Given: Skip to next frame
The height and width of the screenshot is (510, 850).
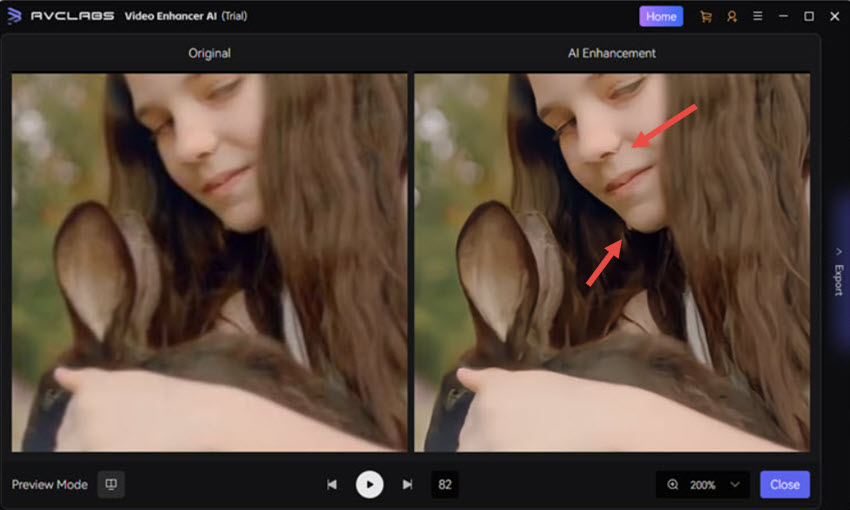Looking at the screenshot, I should (x=407, y=485).
